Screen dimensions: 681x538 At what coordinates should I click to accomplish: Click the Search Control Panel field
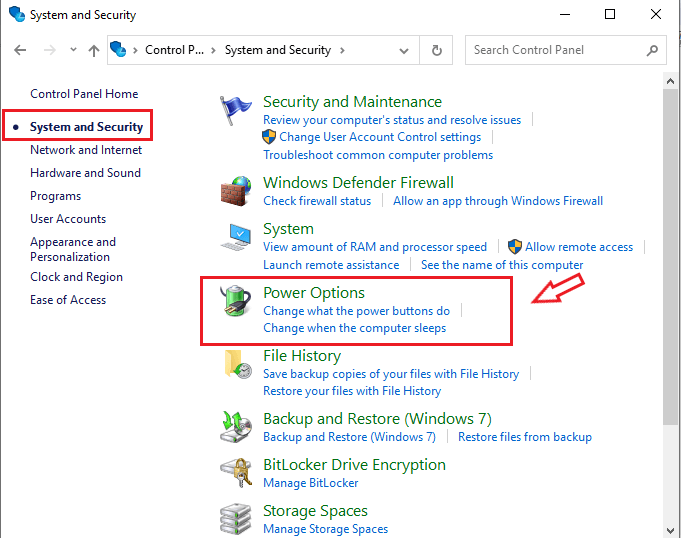coord(565,50)
